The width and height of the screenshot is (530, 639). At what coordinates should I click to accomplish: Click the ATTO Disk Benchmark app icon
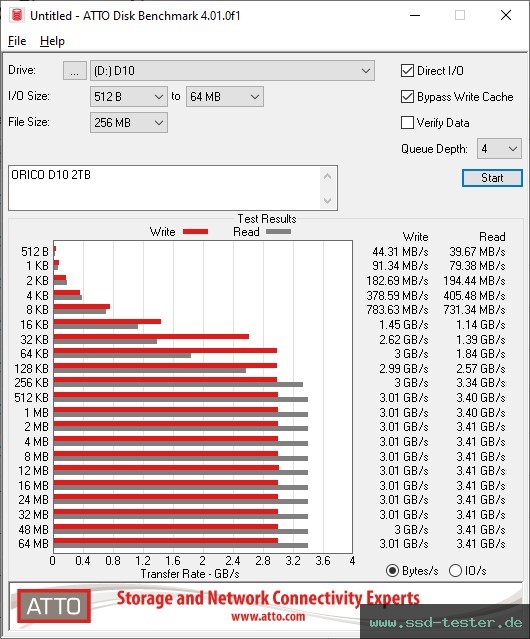click(17, 15)
